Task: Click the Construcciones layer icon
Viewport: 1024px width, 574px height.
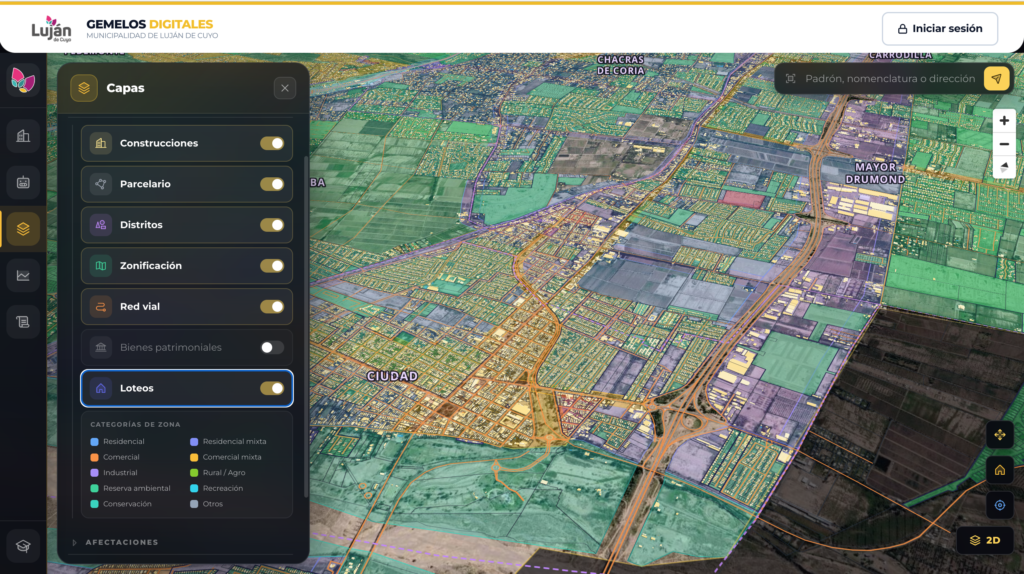Action: pyautogui.click(x=101, y=143)
